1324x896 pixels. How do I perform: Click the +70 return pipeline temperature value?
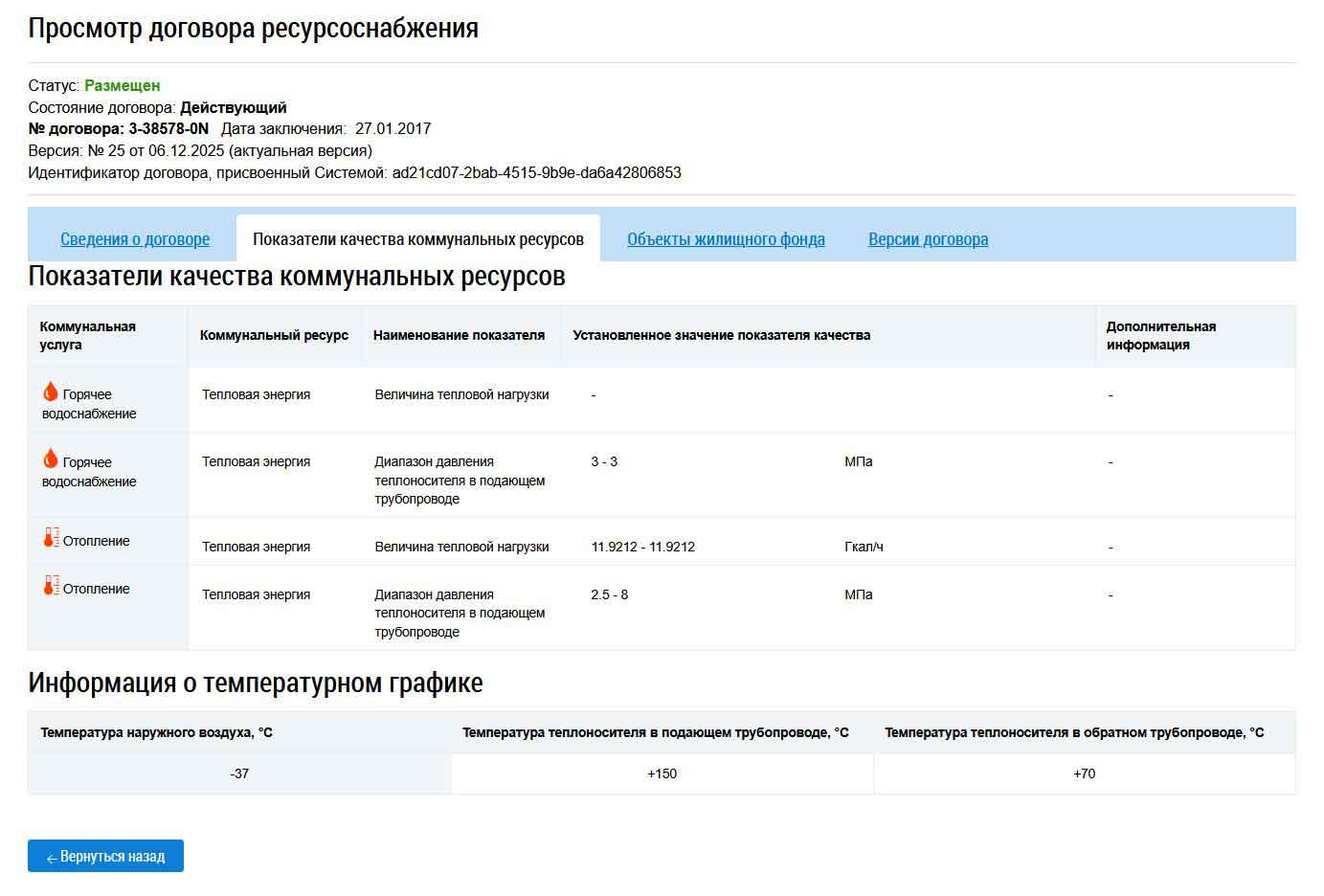click(x=1086, y=773)
